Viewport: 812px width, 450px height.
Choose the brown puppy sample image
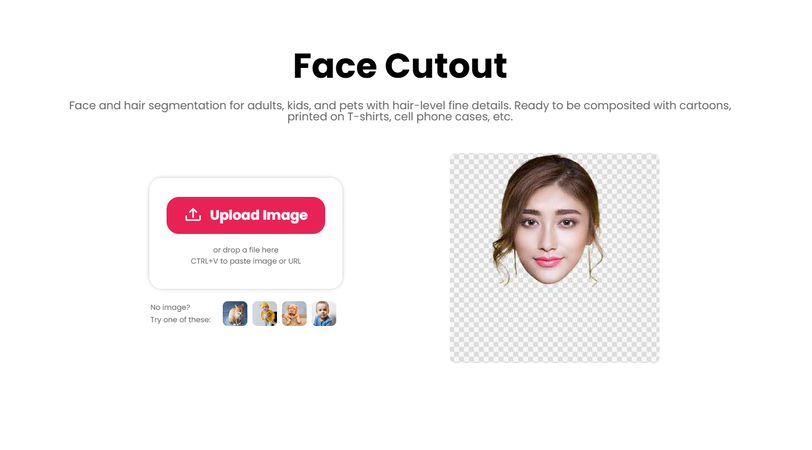(x=294, y=314)
